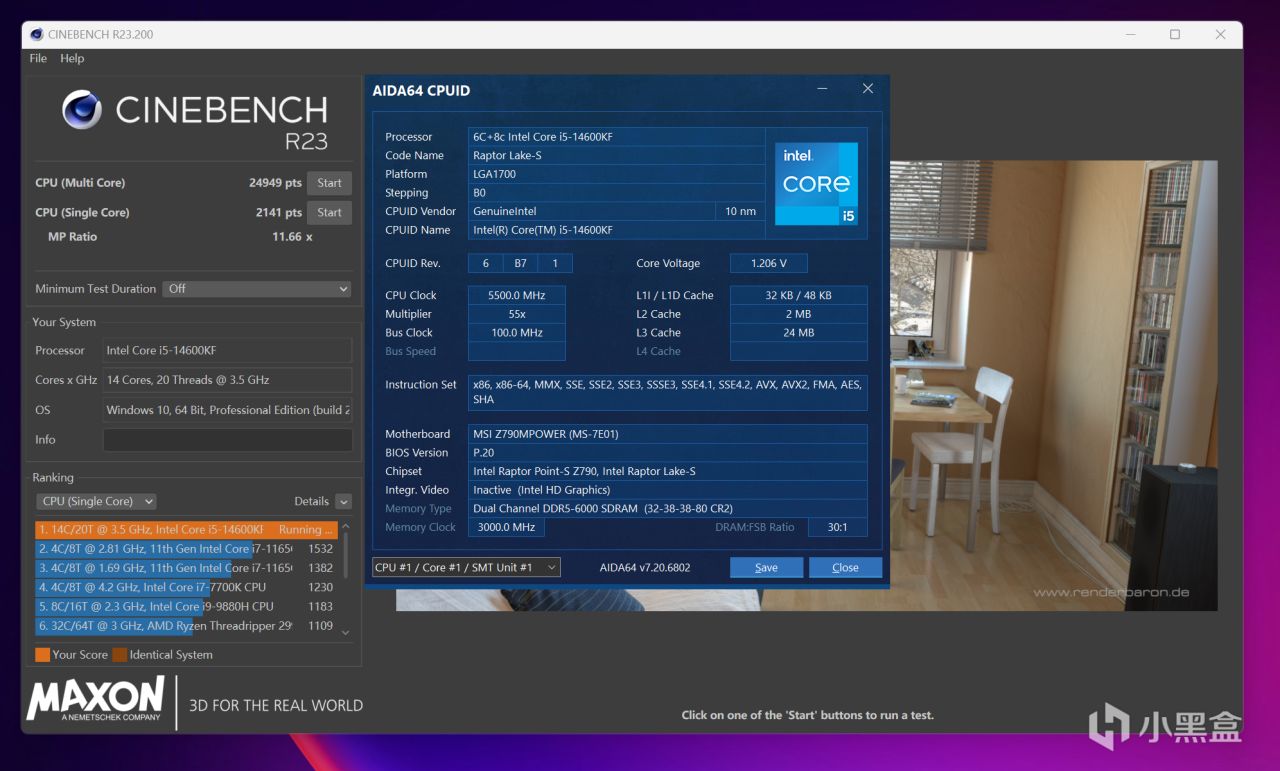1280x771 pixels.
Task: Maximize the Cinebench window
Action: click(x=1175, y=34)
